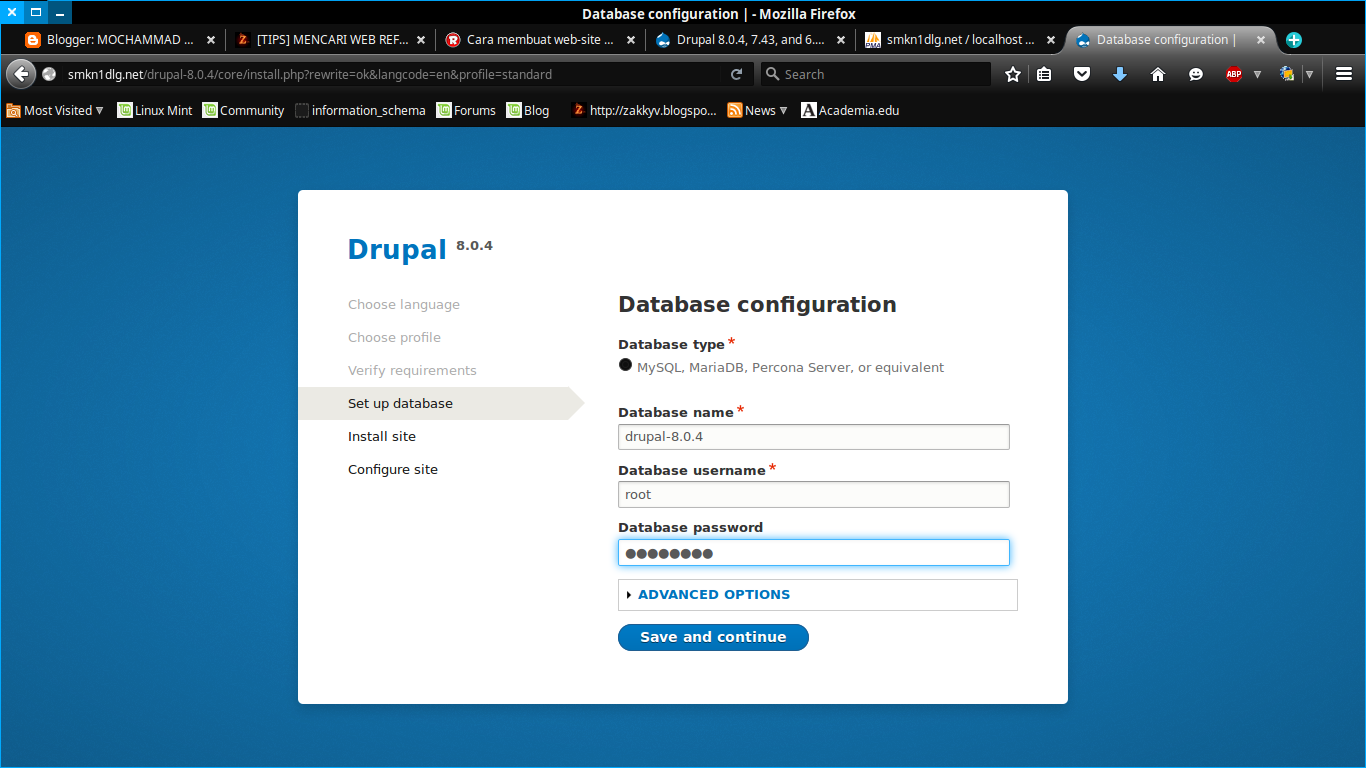Screen dimensions: 1366x768
Task: Open the Adblock Plus ABP icon
Action: [x=1234, y=74]
